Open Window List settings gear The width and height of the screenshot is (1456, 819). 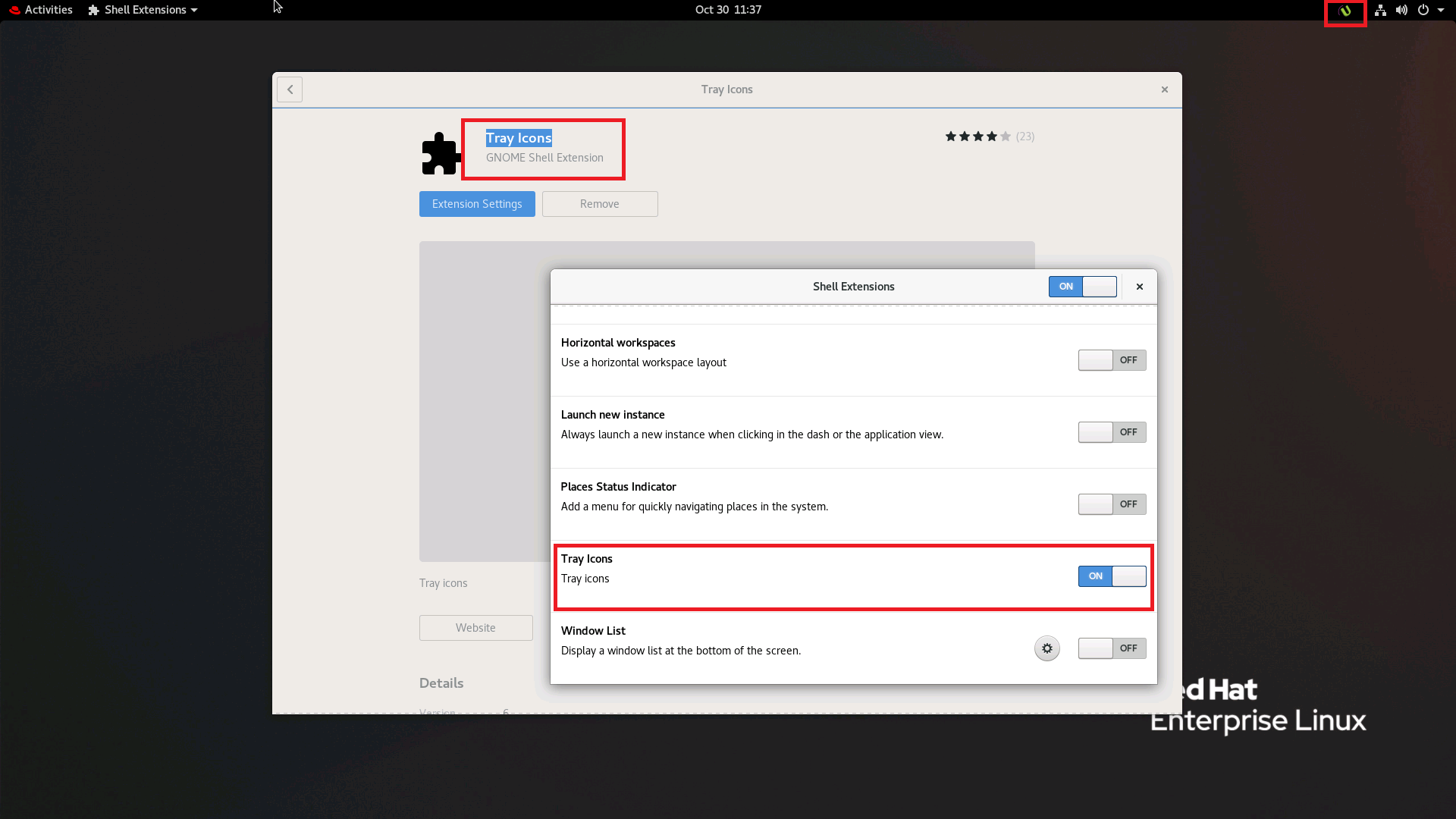pos(1046,648)
